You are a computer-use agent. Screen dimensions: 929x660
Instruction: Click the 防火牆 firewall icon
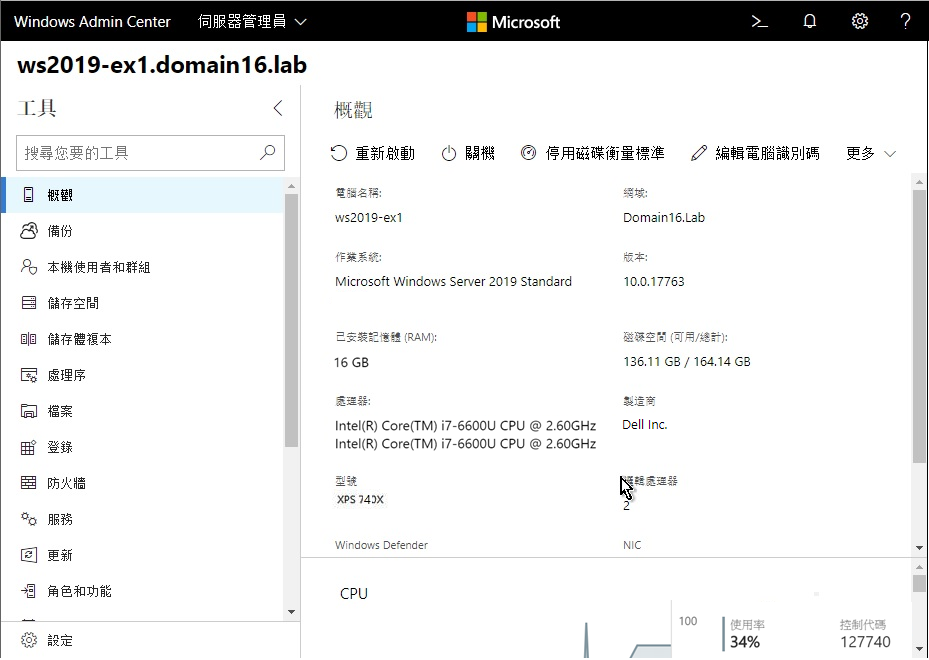(28, 483)
